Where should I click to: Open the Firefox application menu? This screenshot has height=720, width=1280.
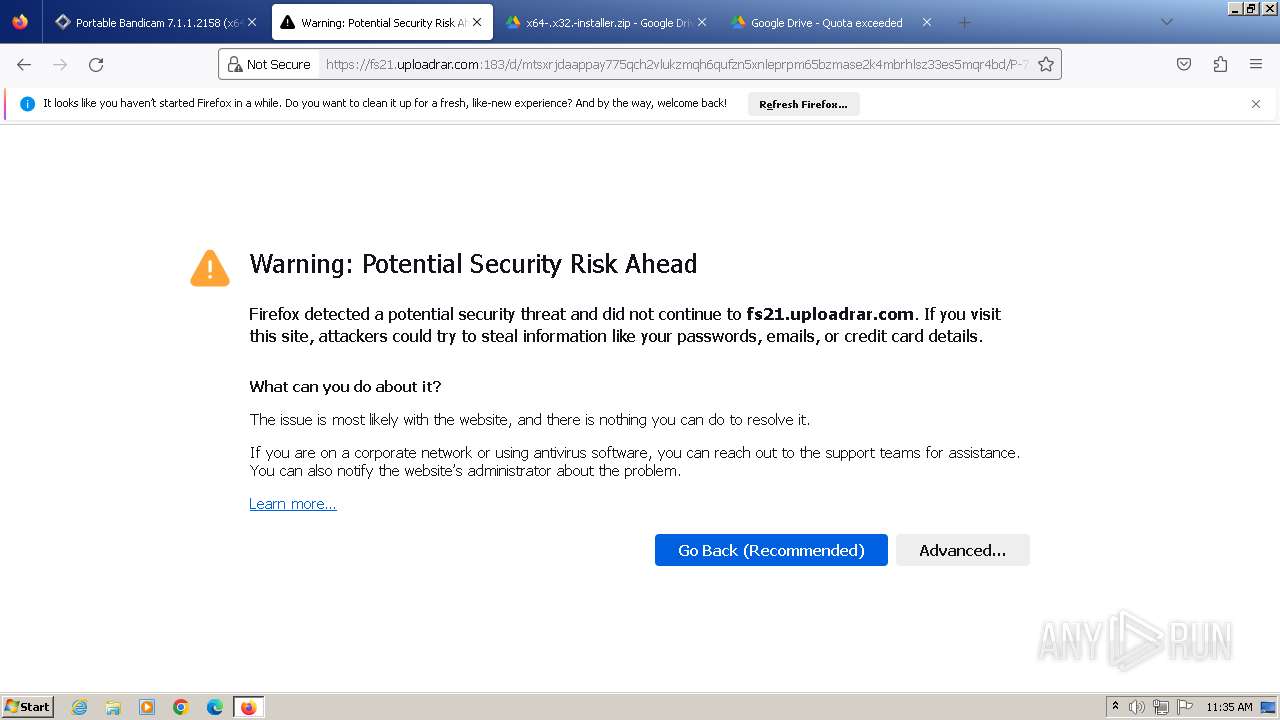pyautogui.click(x=1256, y=65)
